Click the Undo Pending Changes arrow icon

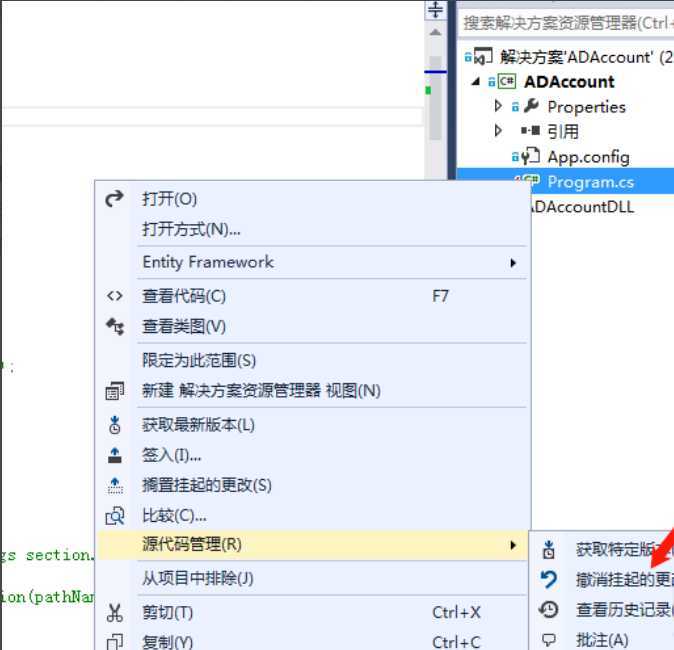(549, 579)
